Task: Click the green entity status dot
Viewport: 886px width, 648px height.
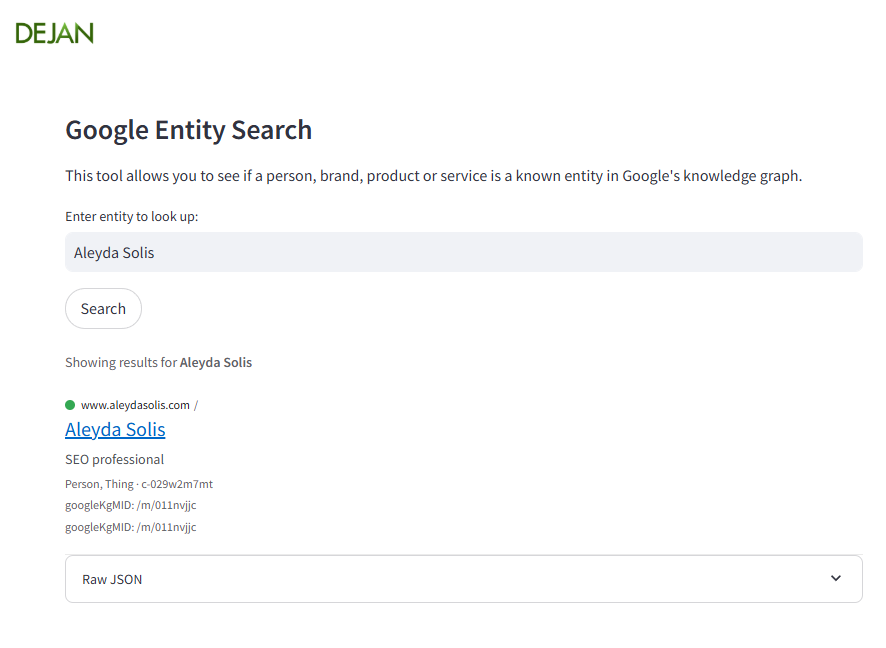Action: tap(69, 404)
